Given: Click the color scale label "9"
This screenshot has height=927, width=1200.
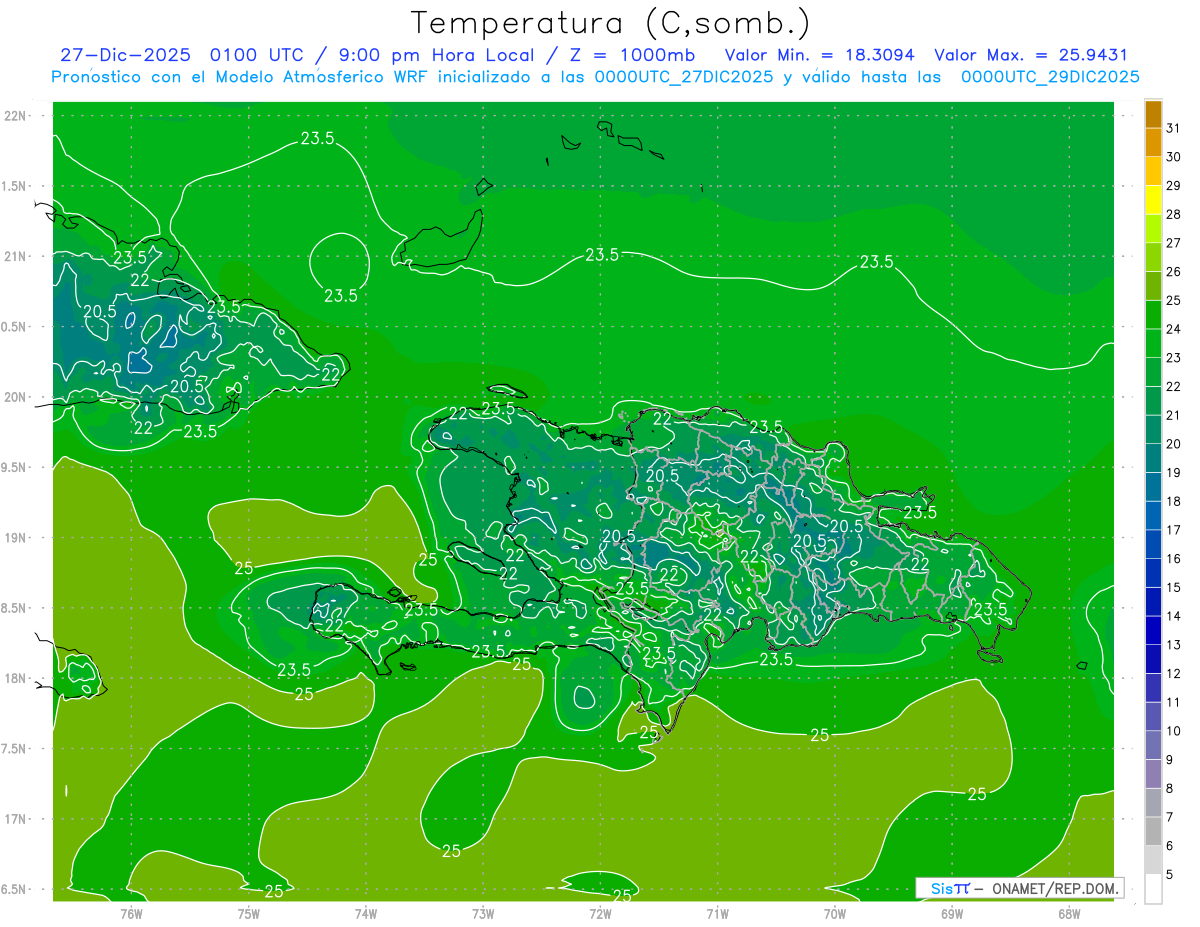Looking at the screenshot, I should pos(1170,760).
